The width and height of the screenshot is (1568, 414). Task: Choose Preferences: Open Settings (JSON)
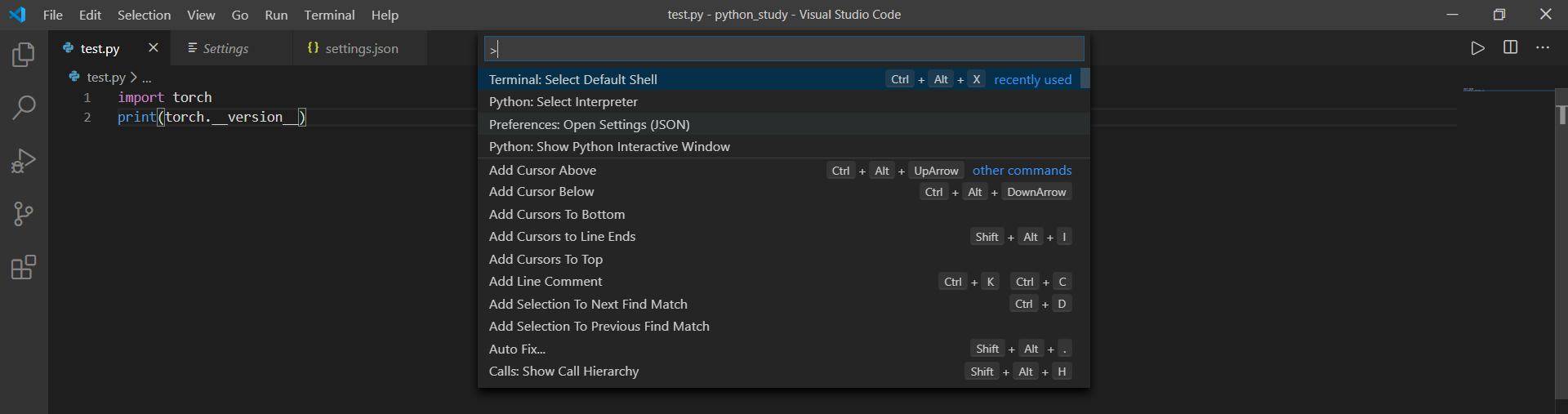point(589,124)
